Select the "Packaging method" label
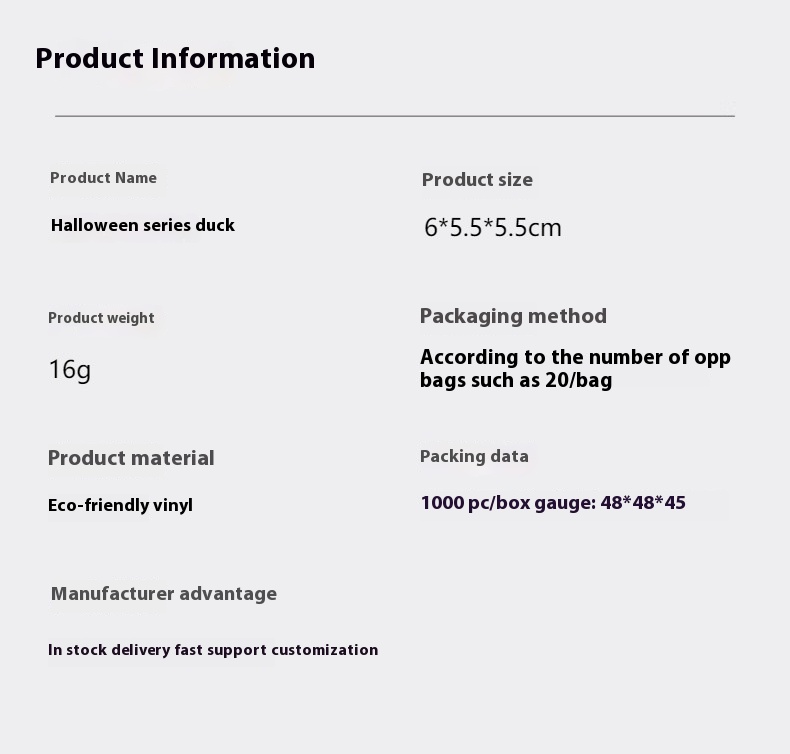Viewport: 790px width, 754px height. [513, 316]
